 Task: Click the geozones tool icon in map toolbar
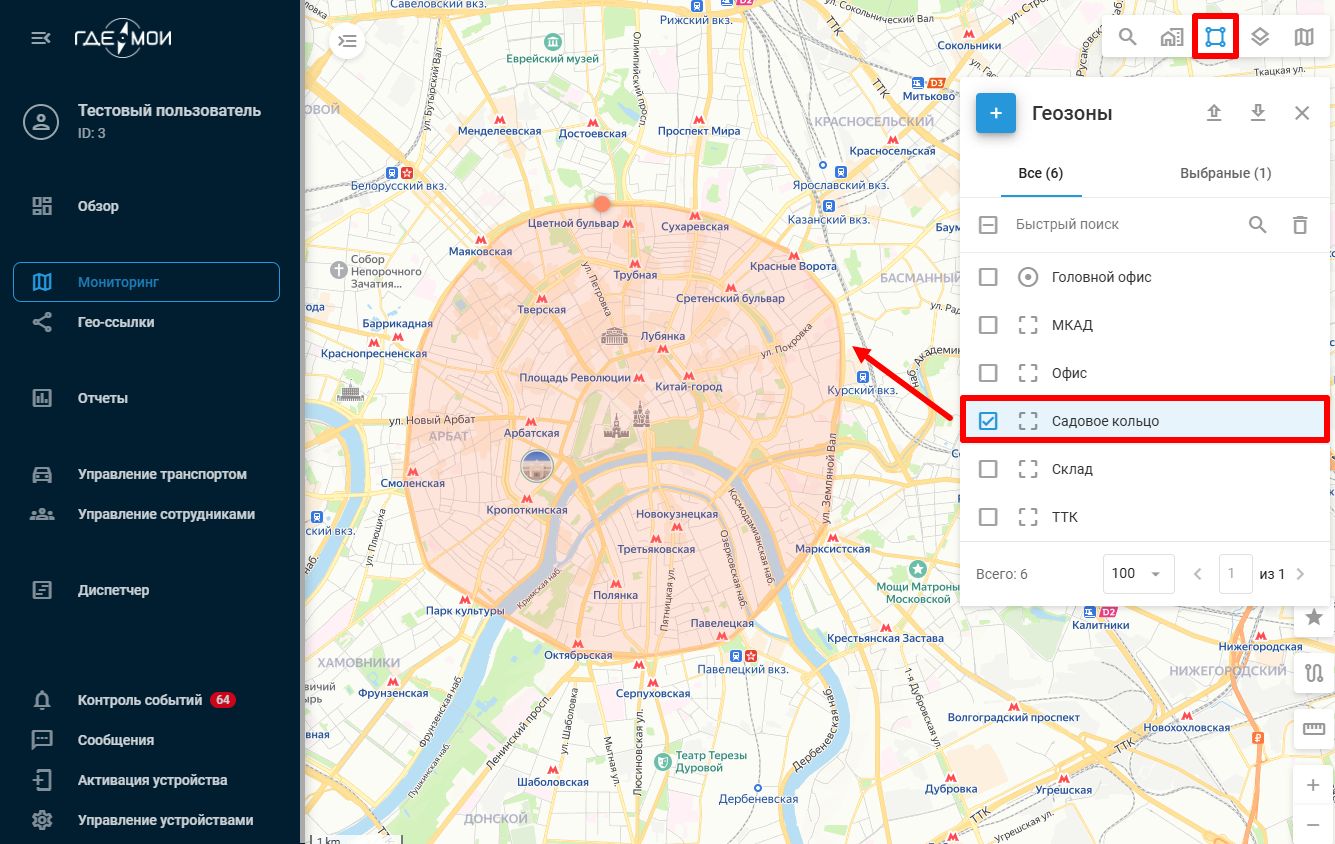[x=1215, y=38]
